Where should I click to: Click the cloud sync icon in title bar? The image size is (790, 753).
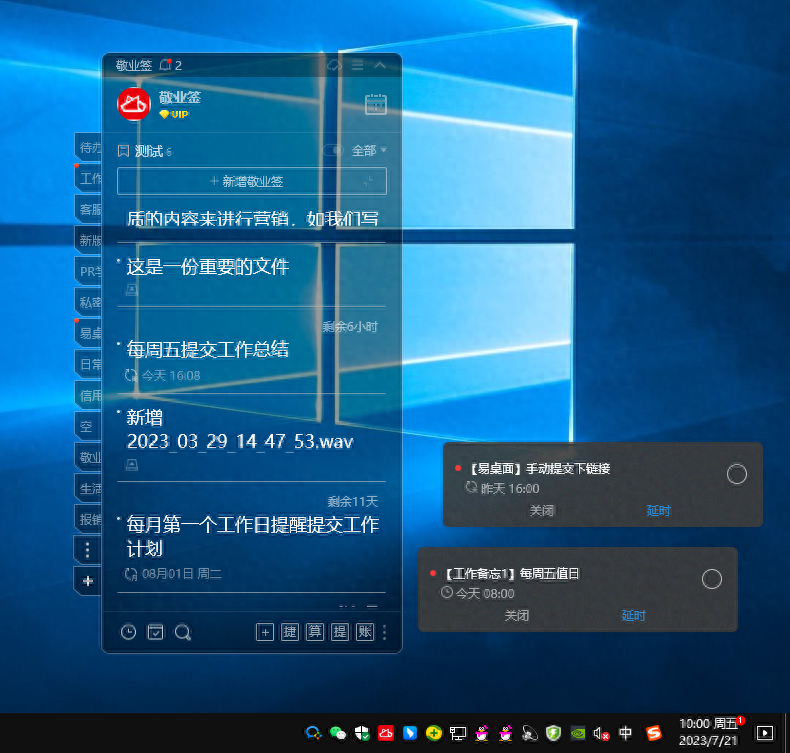(335, 65)
